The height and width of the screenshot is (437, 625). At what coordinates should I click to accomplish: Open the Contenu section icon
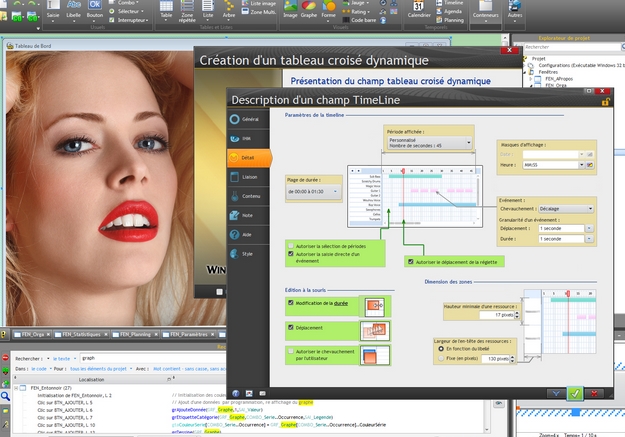coord(234,196)
